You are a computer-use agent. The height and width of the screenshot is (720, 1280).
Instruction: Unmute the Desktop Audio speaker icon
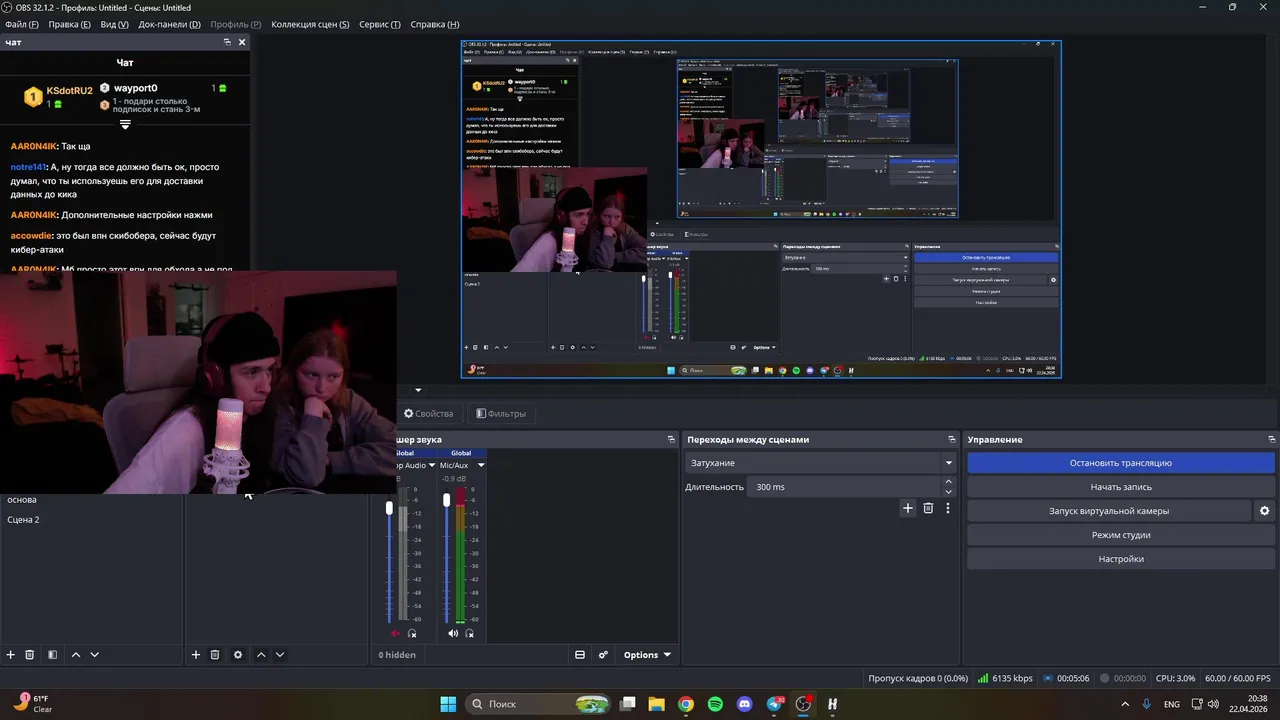396,633
